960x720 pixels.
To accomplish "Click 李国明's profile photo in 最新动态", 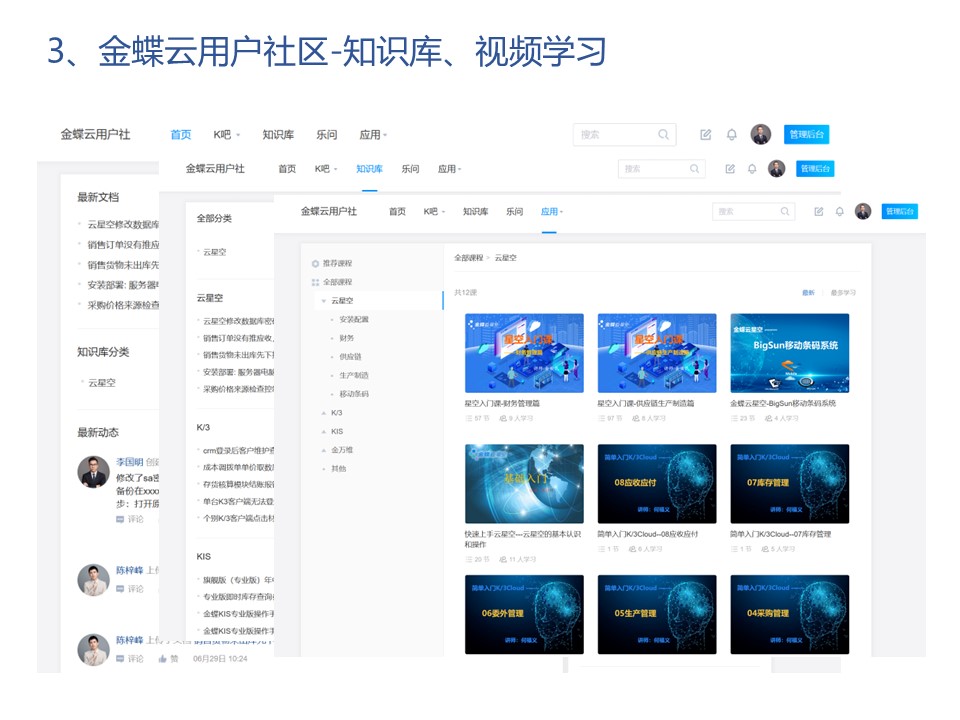I will tap(93, 471).
